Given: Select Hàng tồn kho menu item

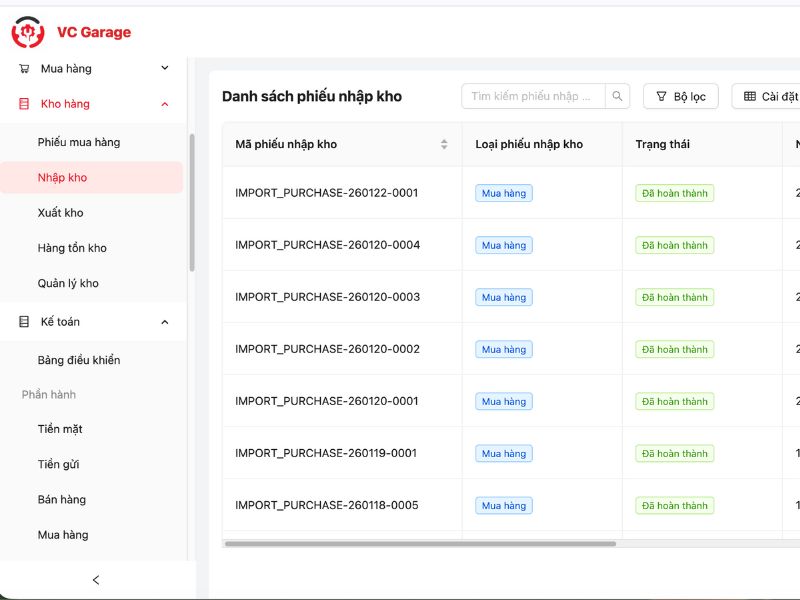Looking at the screenshot, I should (x=72, y=248).
